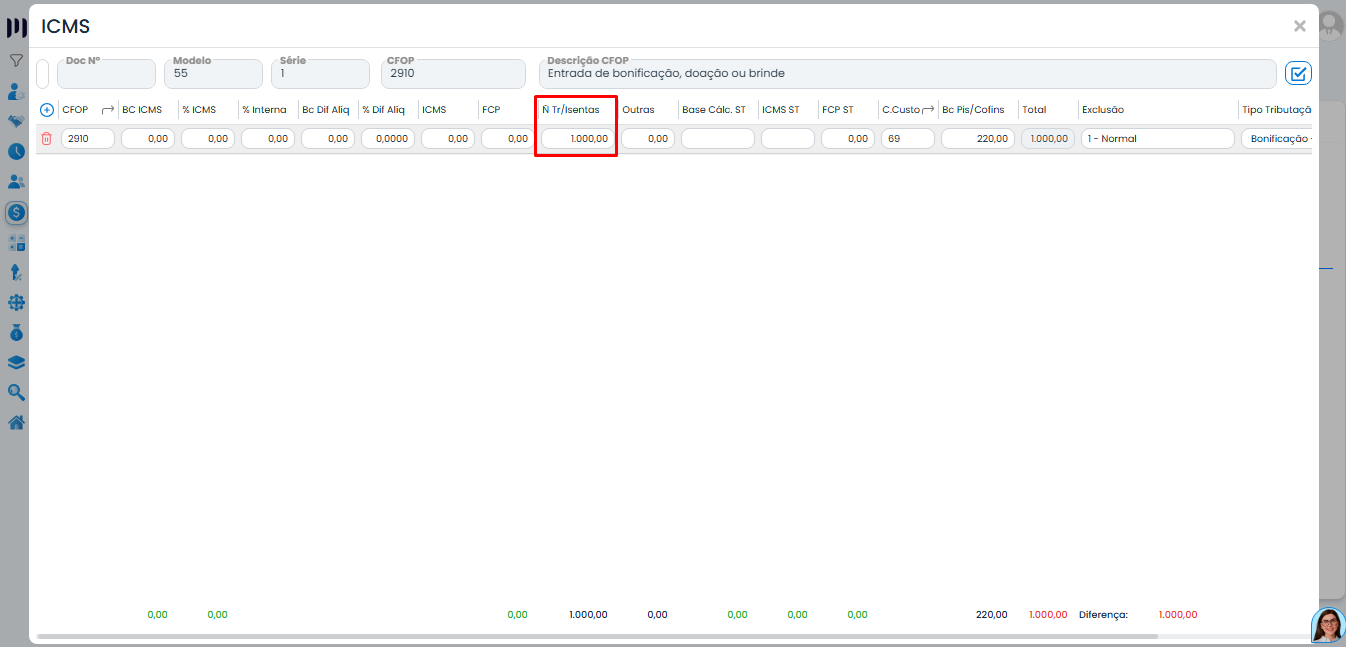
Task: Open the filter funnel in sidebar
Action: (x=16, y=61)
